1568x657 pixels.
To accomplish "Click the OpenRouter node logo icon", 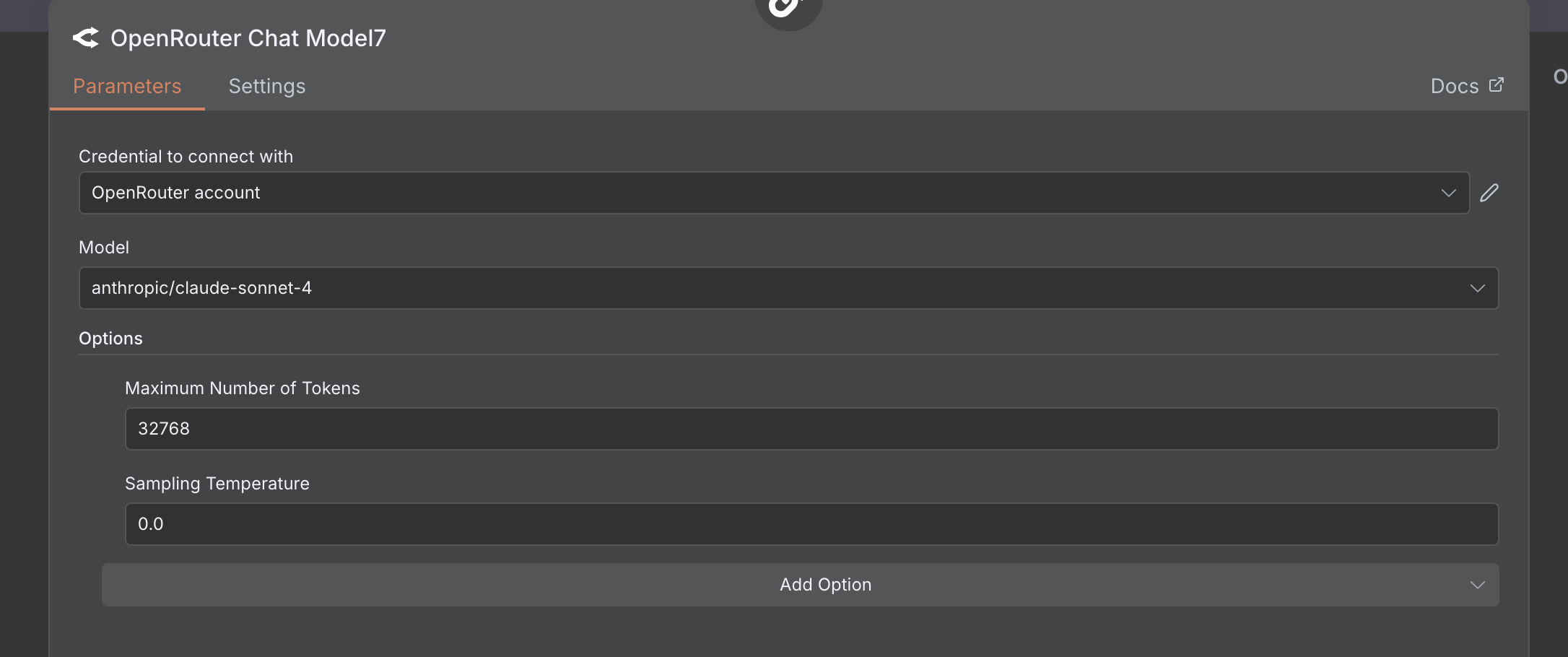I will coord(86,38).
